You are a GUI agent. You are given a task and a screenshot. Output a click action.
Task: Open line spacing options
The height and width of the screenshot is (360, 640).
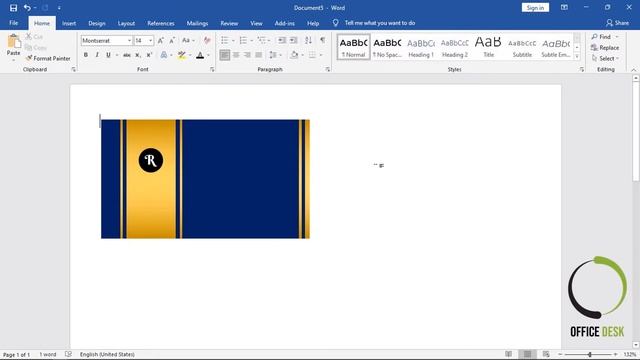pos(273,55)
